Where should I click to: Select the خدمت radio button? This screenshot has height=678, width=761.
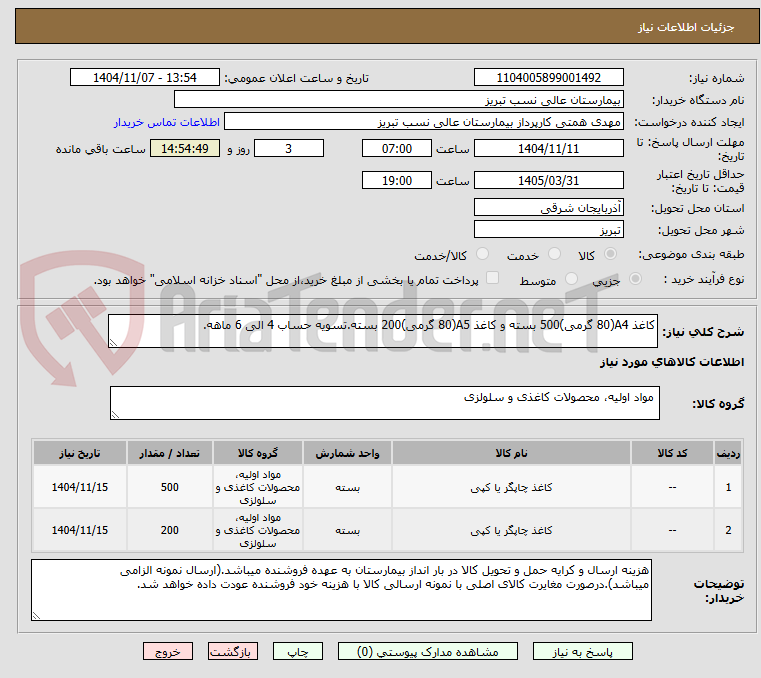554,254
